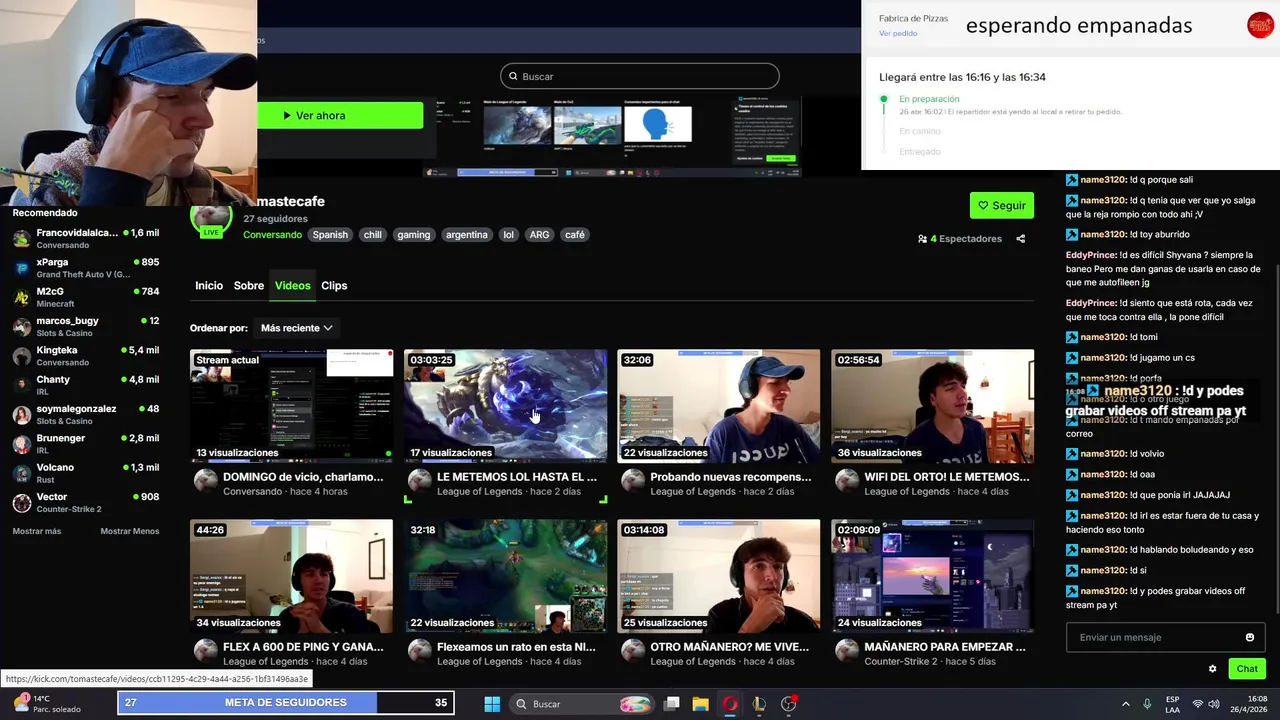The width and height of the screenshot is (1280, 720).
Task: Click the viewers icon beside 4 Espectadores
Action: point(922,239)
